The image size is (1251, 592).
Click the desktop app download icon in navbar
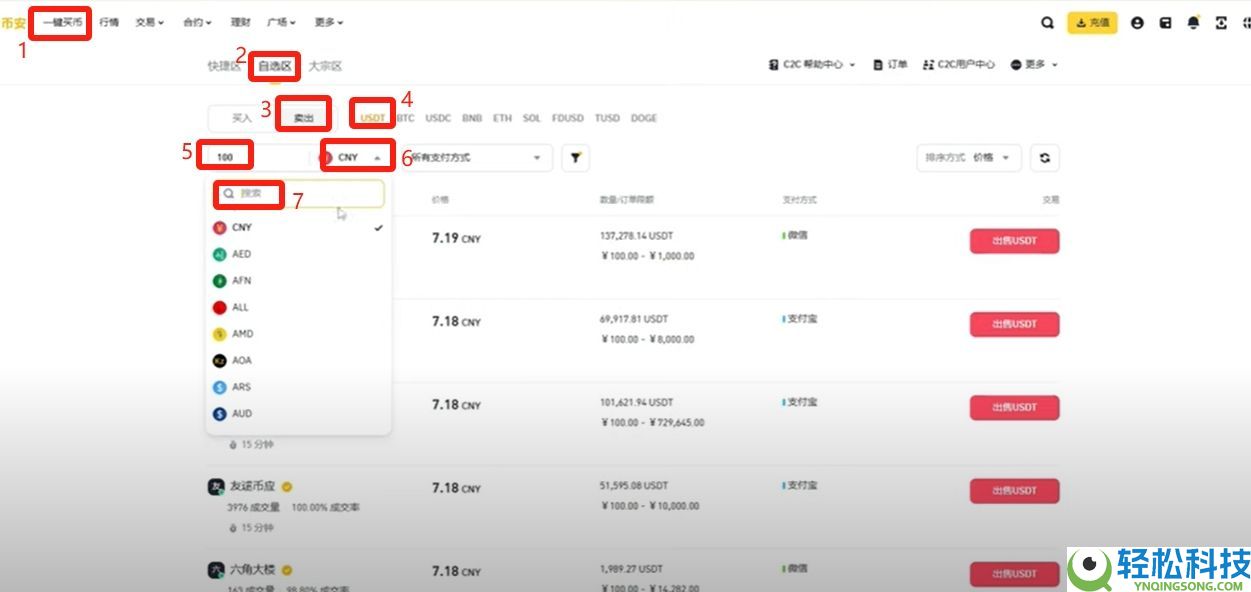click(1220, 22)
